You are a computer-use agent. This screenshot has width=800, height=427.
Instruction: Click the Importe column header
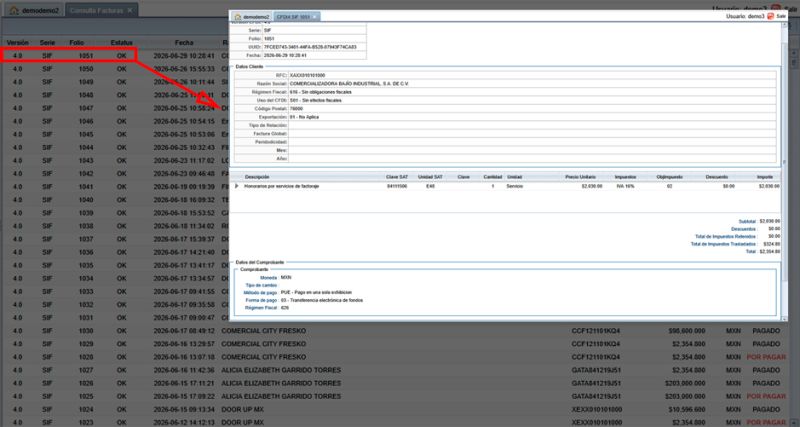point(765,177)
